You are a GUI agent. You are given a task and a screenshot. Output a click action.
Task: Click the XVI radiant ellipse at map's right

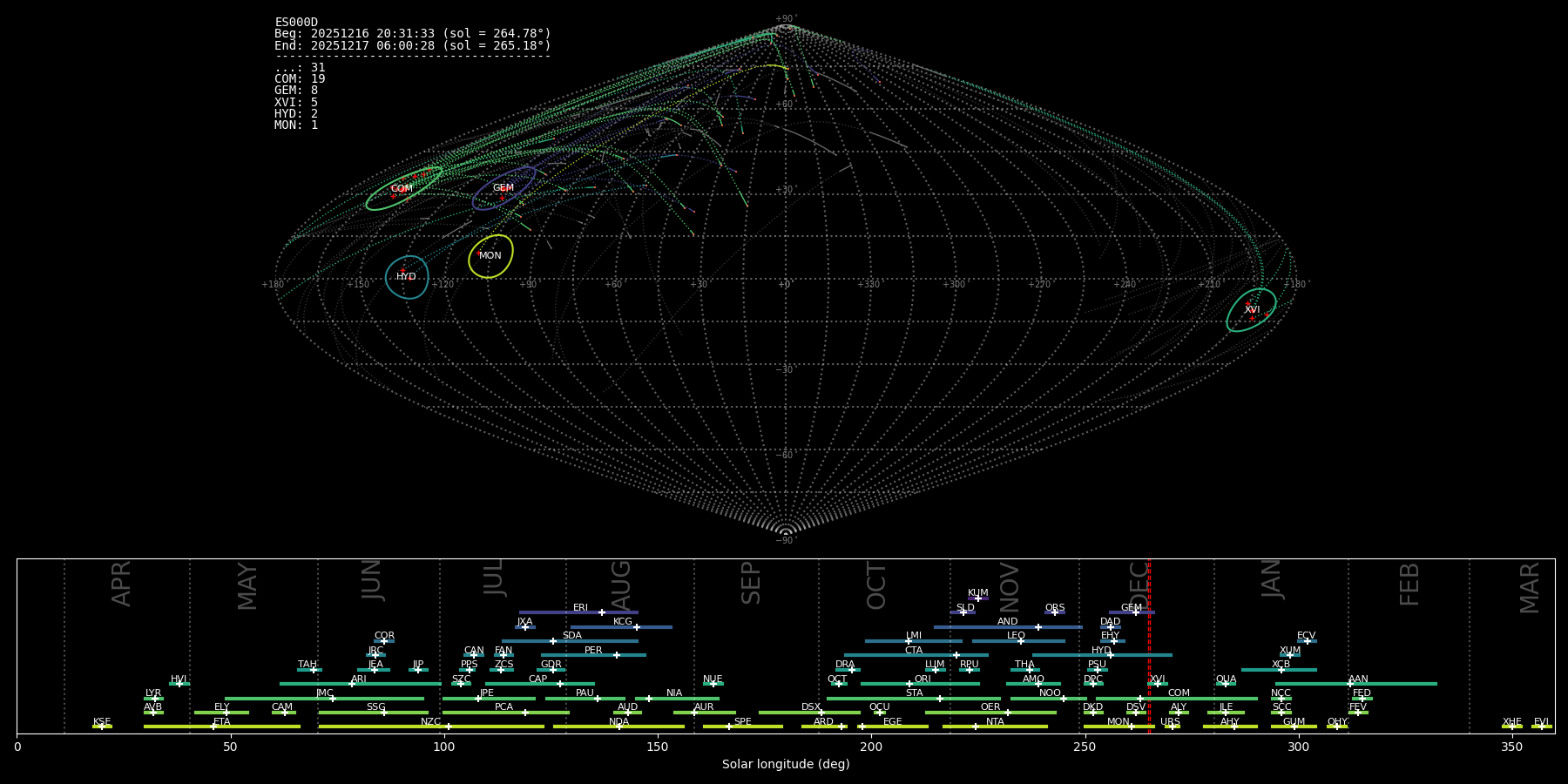[1252, 310]
